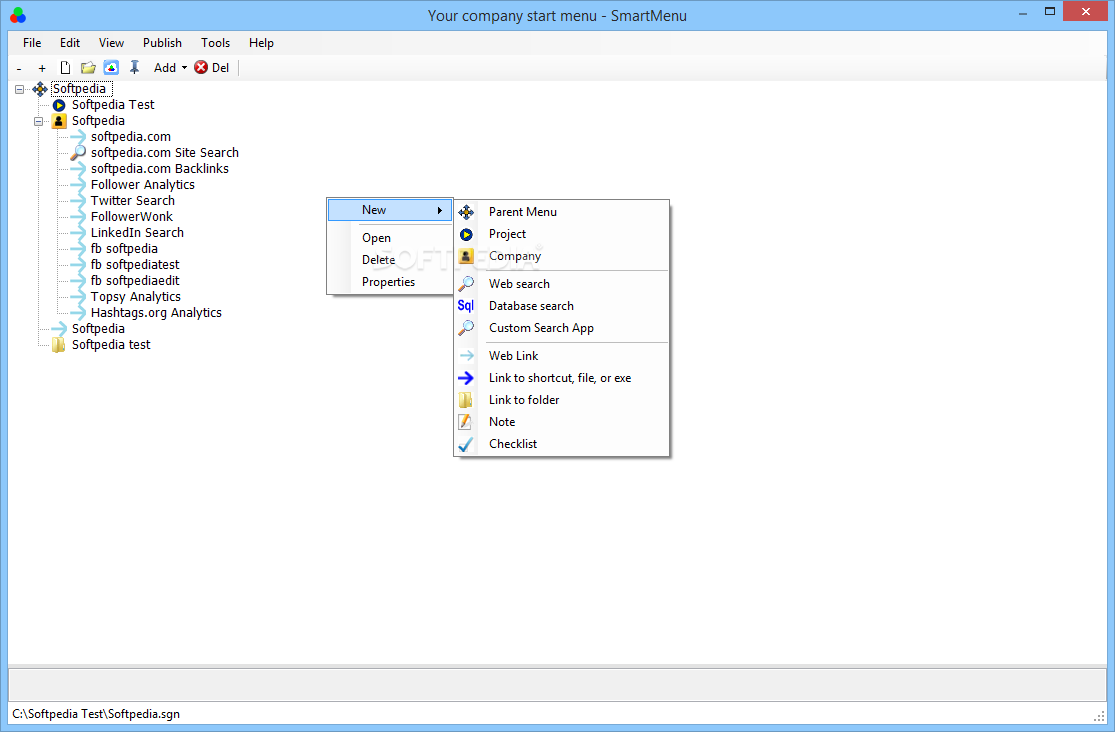This screenshot has height=732, width=1115.
Task: Click the red Del delete button
Action: point(212,68)
